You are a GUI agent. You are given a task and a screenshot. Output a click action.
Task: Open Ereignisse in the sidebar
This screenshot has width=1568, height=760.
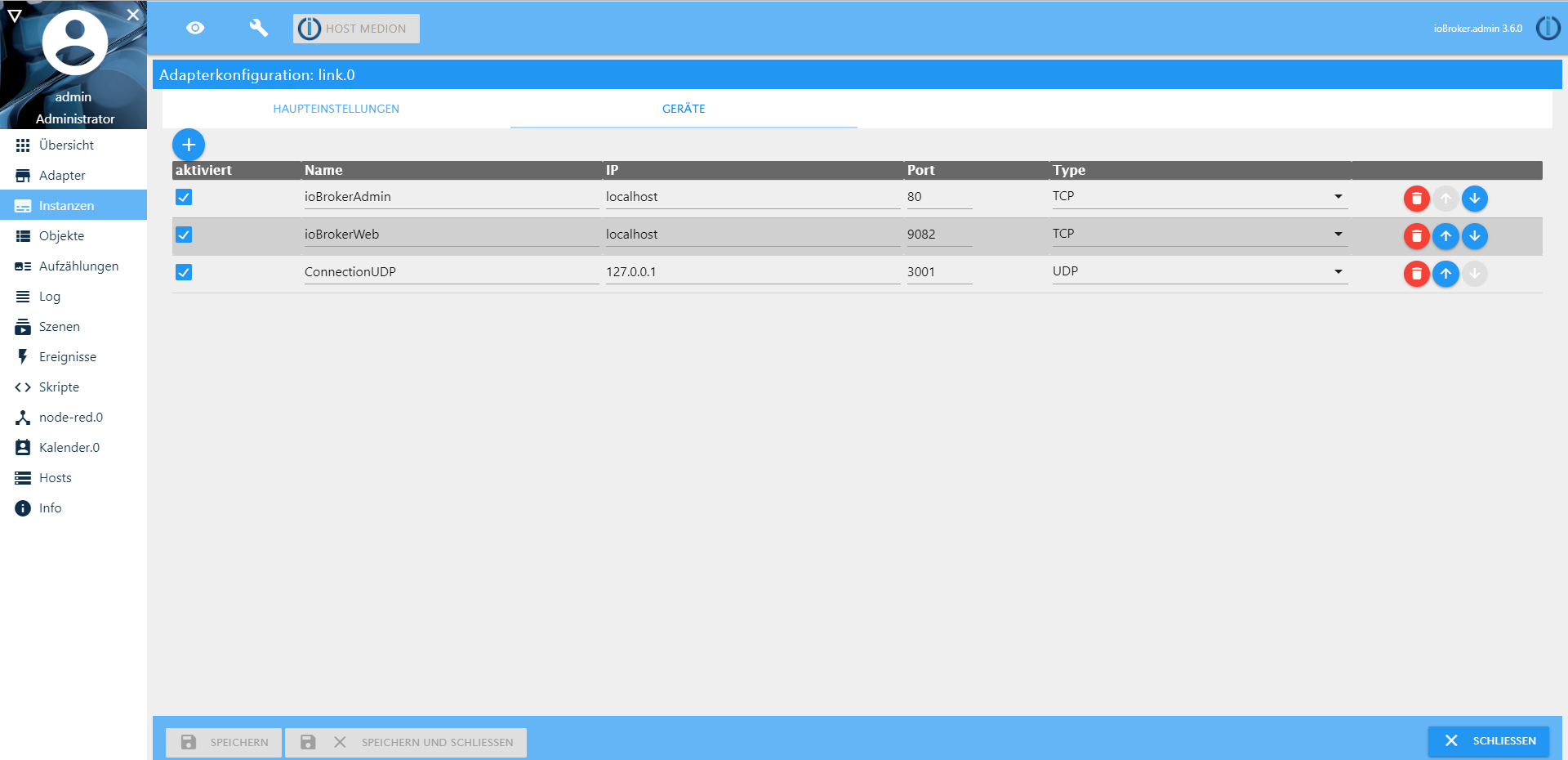pos(73,357)
